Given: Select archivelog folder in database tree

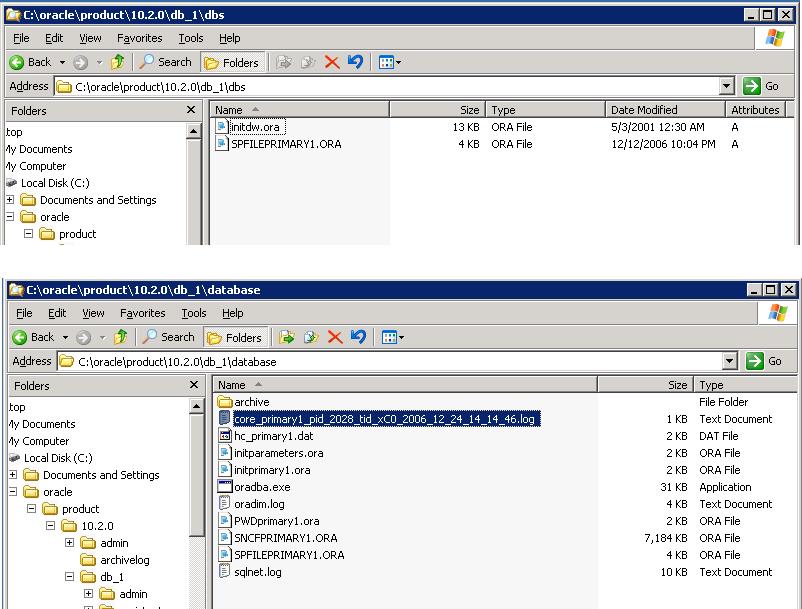Looking at the screenshot, I should click(116, 560).
